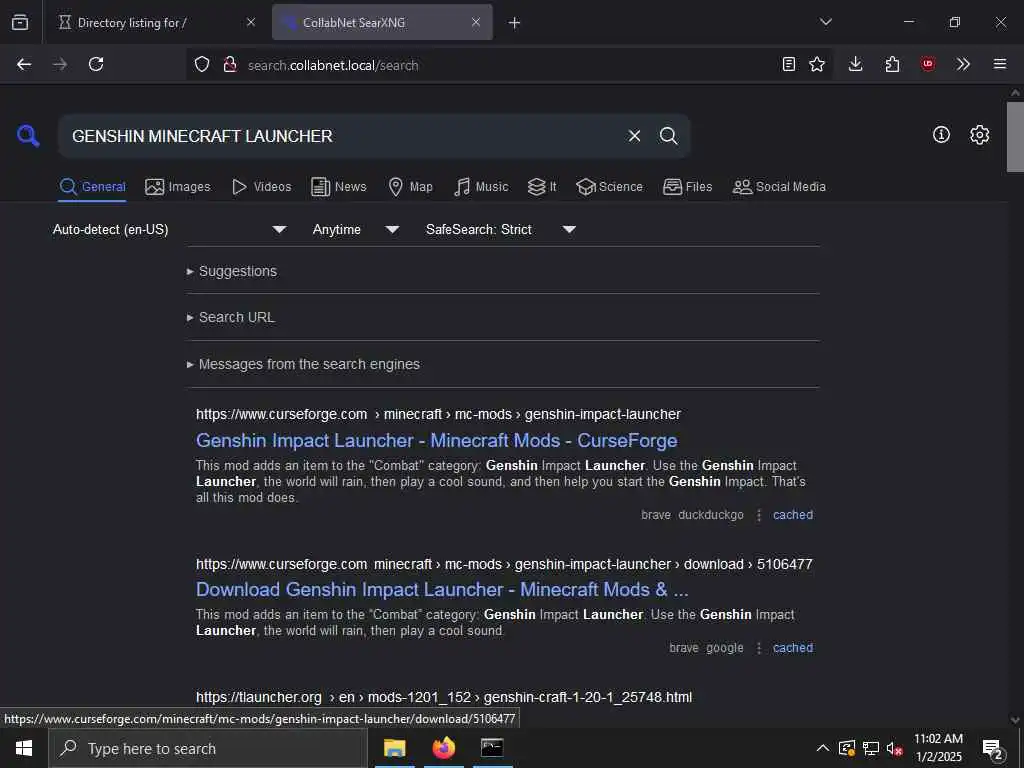Open Genshin Impact Launcher - Minecraft Mods link
1024x768 pixels.
click(x=436, y=440)
